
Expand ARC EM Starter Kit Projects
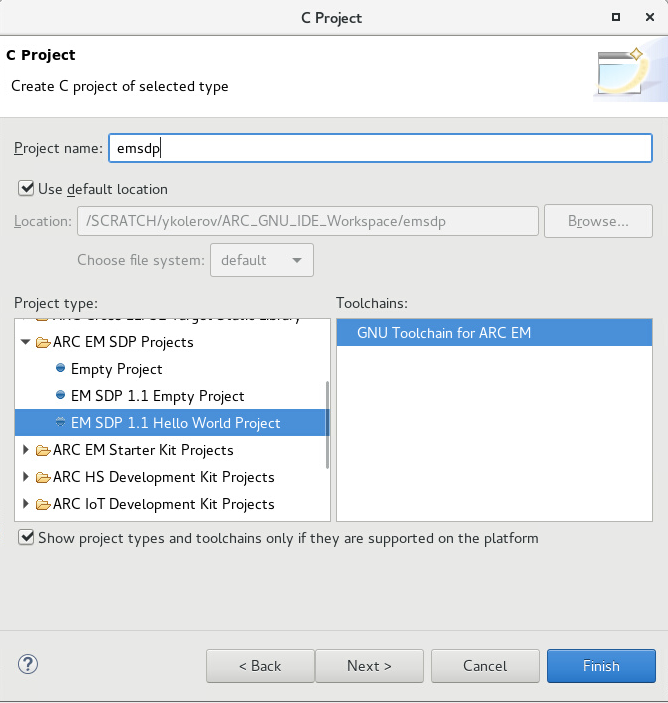coord(26,450)
